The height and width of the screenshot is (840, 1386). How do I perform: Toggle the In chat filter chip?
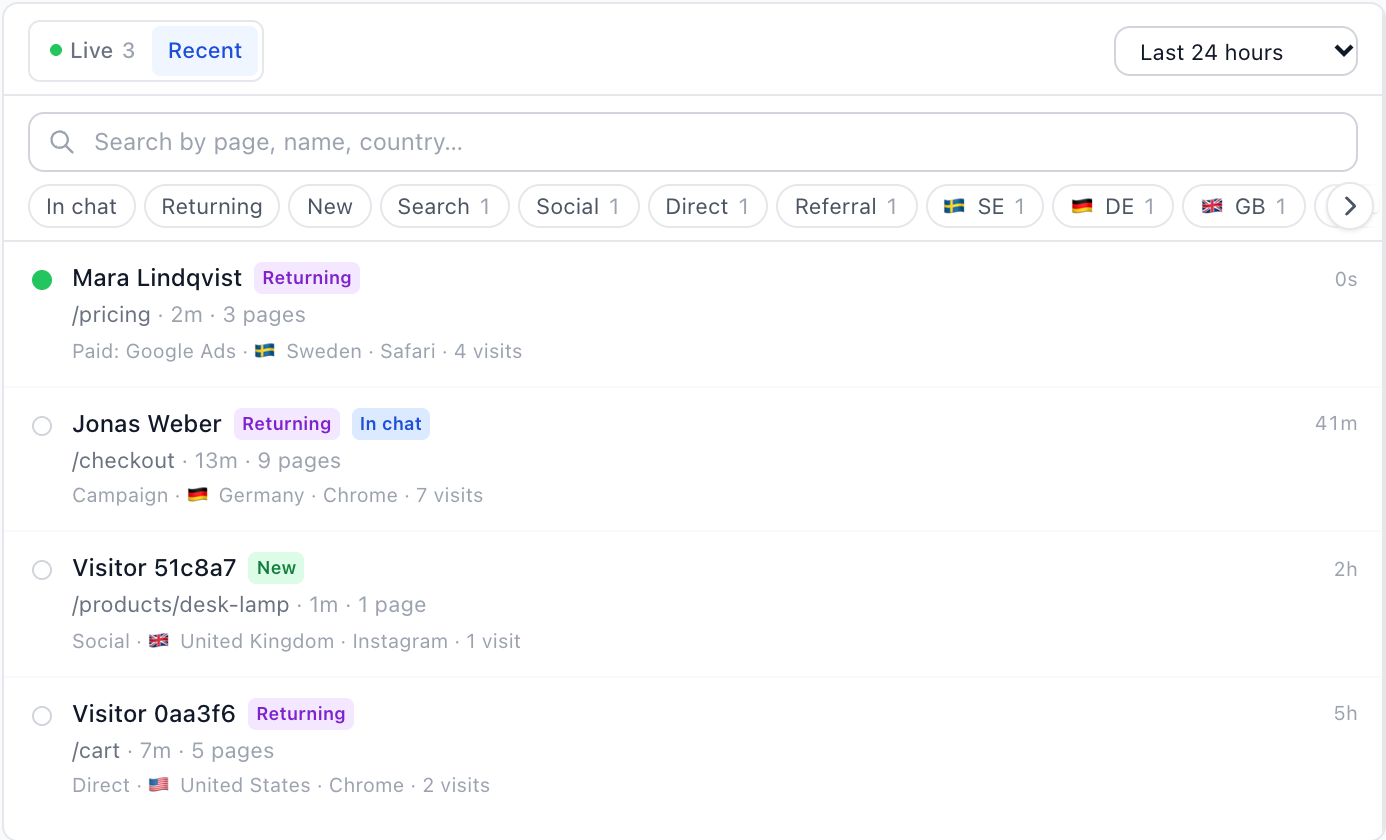coord(82,207)
